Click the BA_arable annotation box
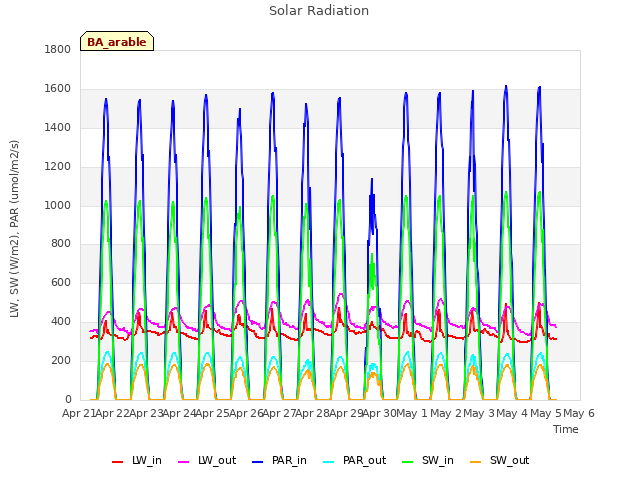 (117, 41)
